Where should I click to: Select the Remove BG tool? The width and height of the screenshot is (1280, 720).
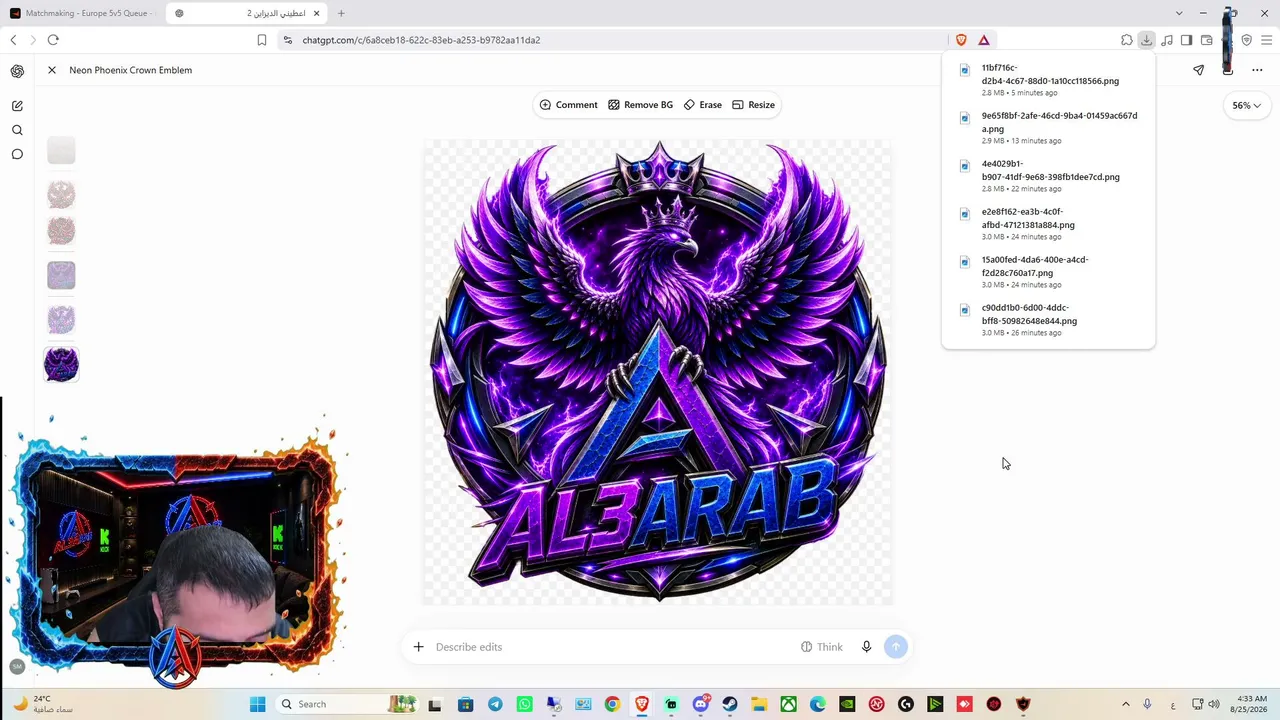640,105
